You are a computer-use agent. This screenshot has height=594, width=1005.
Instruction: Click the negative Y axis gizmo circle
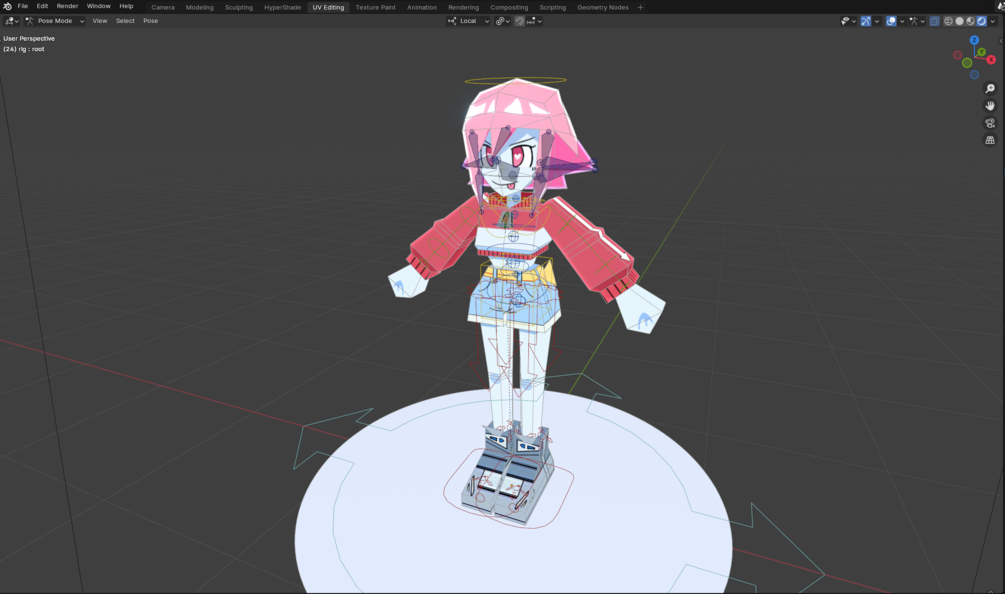pos(967,63)
